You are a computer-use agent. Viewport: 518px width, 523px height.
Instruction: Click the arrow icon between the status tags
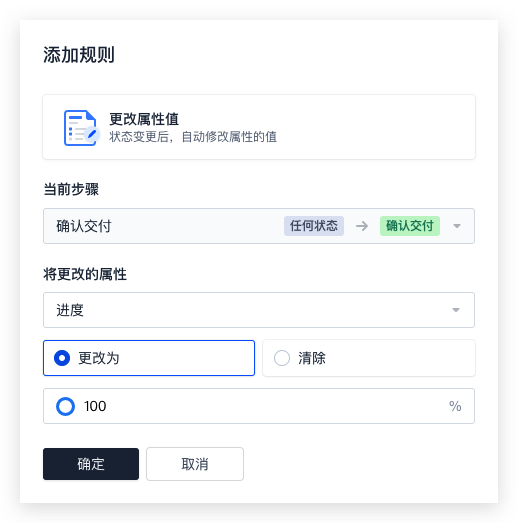362,226
